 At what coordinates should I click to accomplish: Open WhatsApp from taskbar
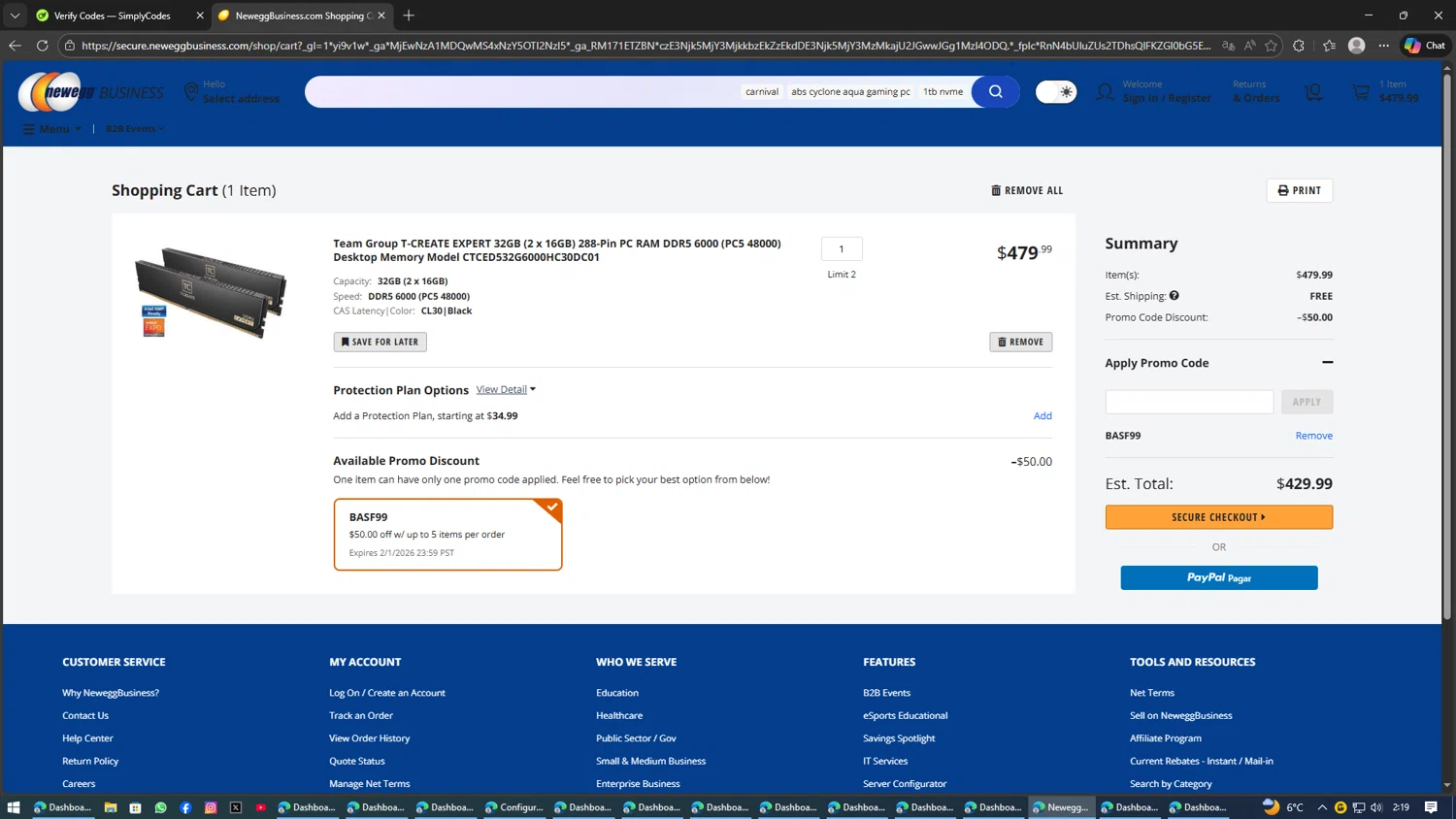160,807
